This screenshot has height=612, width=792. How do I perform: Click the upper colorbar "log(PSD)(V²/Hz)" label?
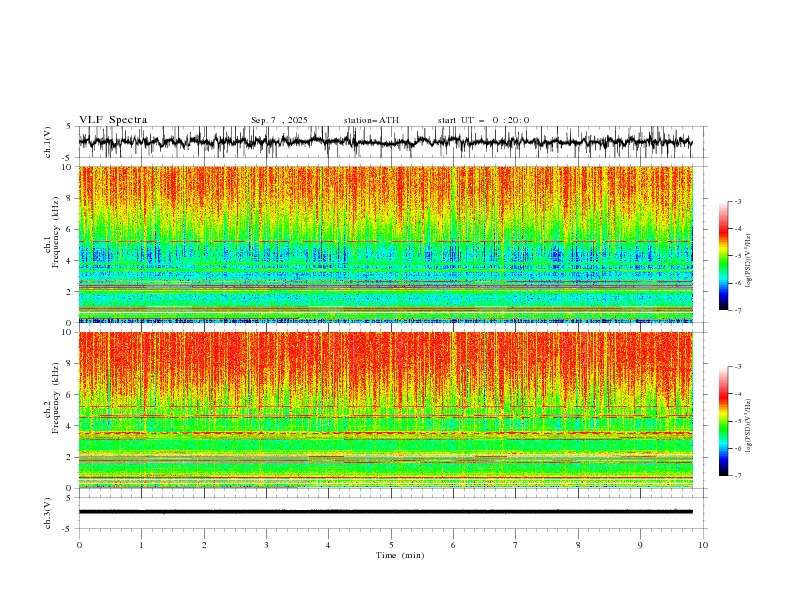749,261
